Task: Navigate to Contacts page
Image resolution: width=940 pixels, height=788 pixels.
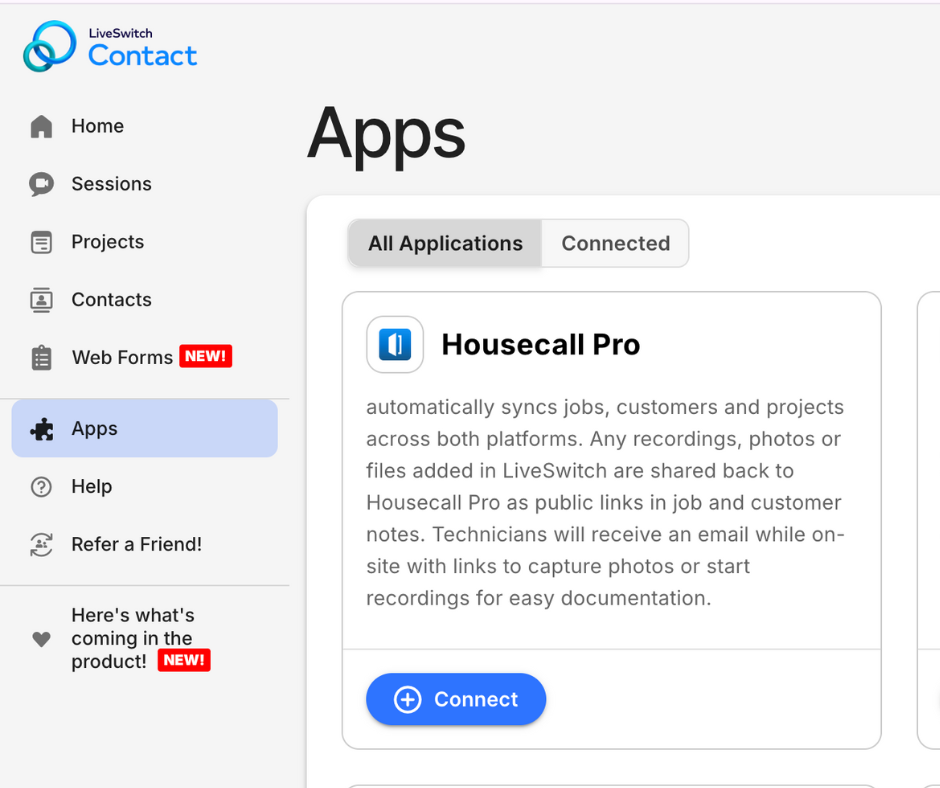Action: [x=144, y=300]
